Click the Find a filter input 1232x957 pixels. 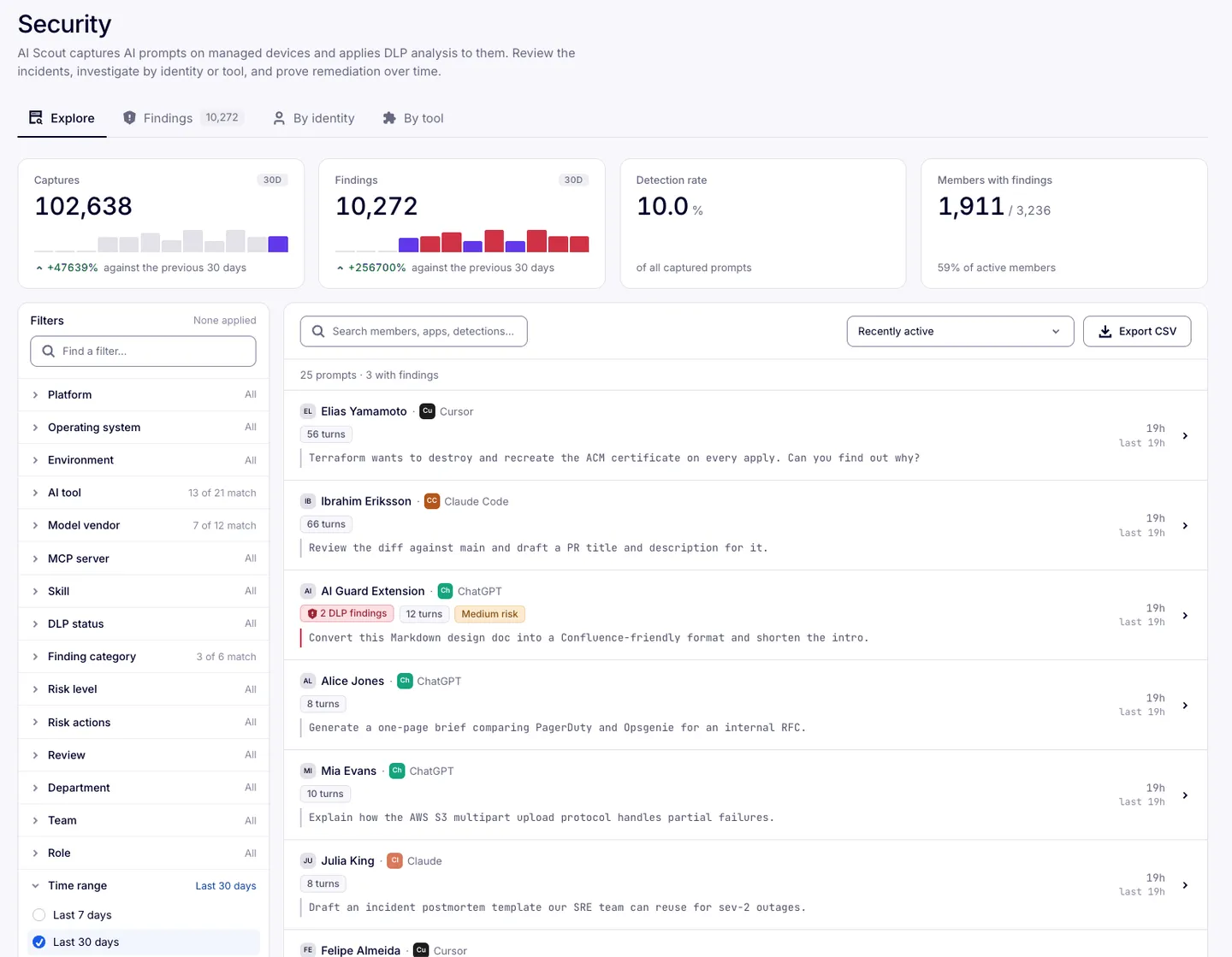(143, 351)
